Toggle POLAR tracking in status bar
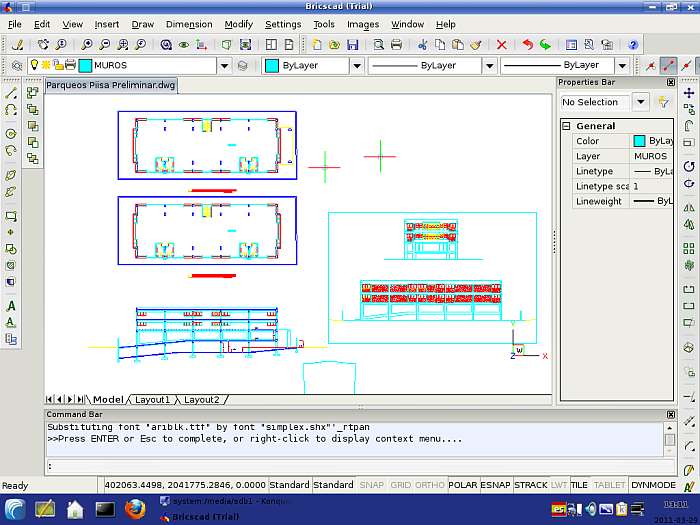The width and height of the screenshot is (700, 525). [462, 485]
